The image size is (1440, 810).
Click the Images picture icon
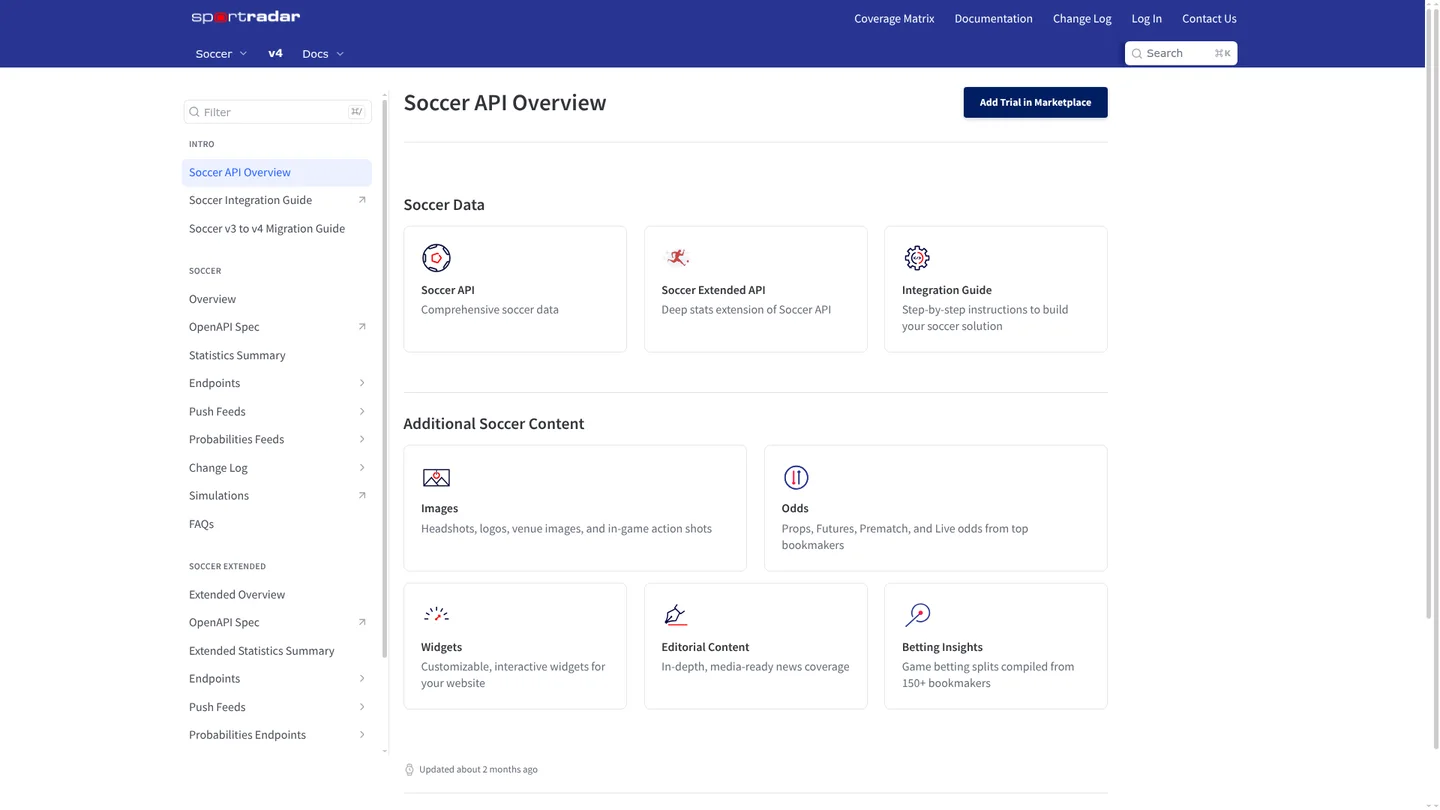click(436, 477)
